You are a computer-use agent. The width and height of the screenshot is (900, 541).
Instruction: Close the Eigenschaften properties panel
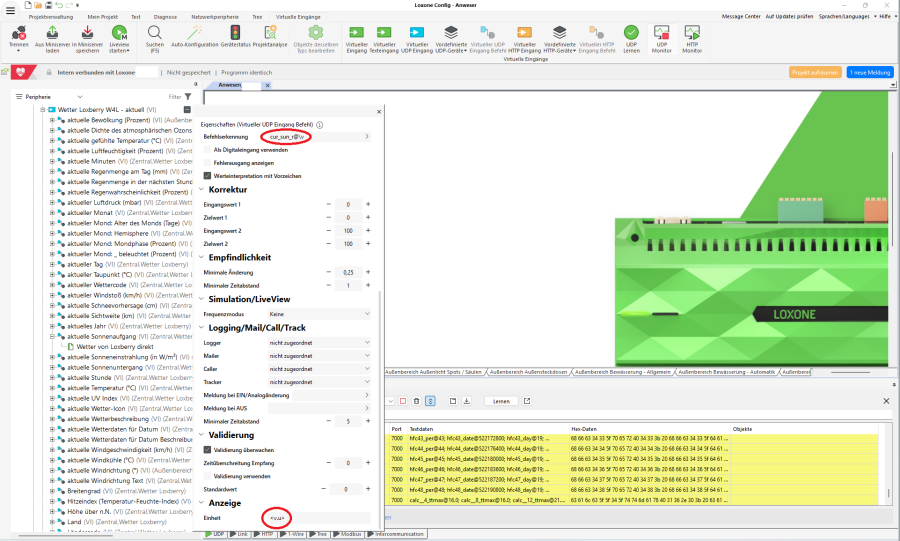click(x=379, y=112)
